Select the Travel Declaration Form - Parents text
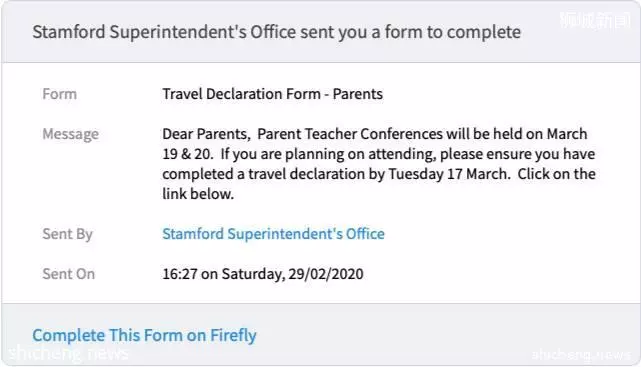Image resolution: width=641 pixels, height=367 pixels. pyautogui.click(x=273, y=94)
